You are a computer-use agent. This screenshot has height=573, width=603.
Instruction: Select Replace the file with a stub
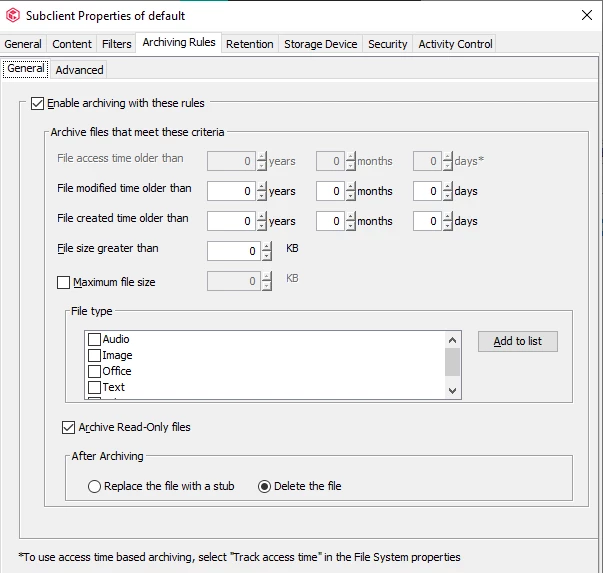(95, 487)
